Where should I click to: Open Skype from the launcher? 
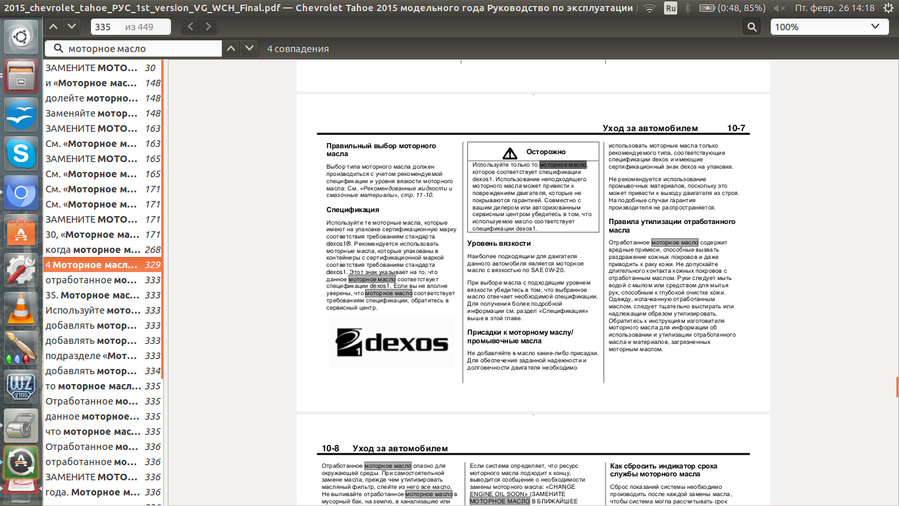21,154
